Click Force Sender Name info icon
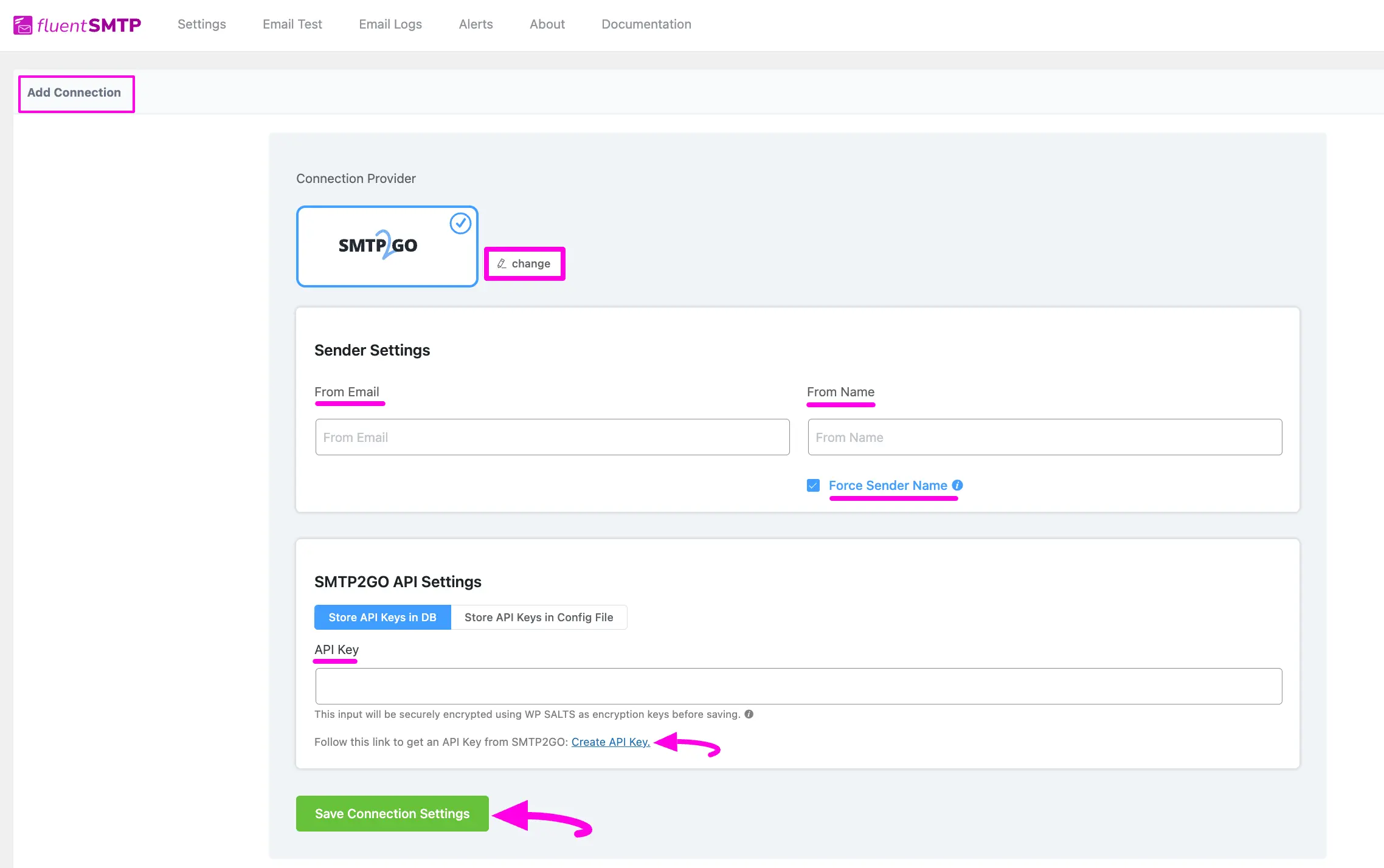Viewport: 1384px width, 868px height. click(x=957, y=485)
